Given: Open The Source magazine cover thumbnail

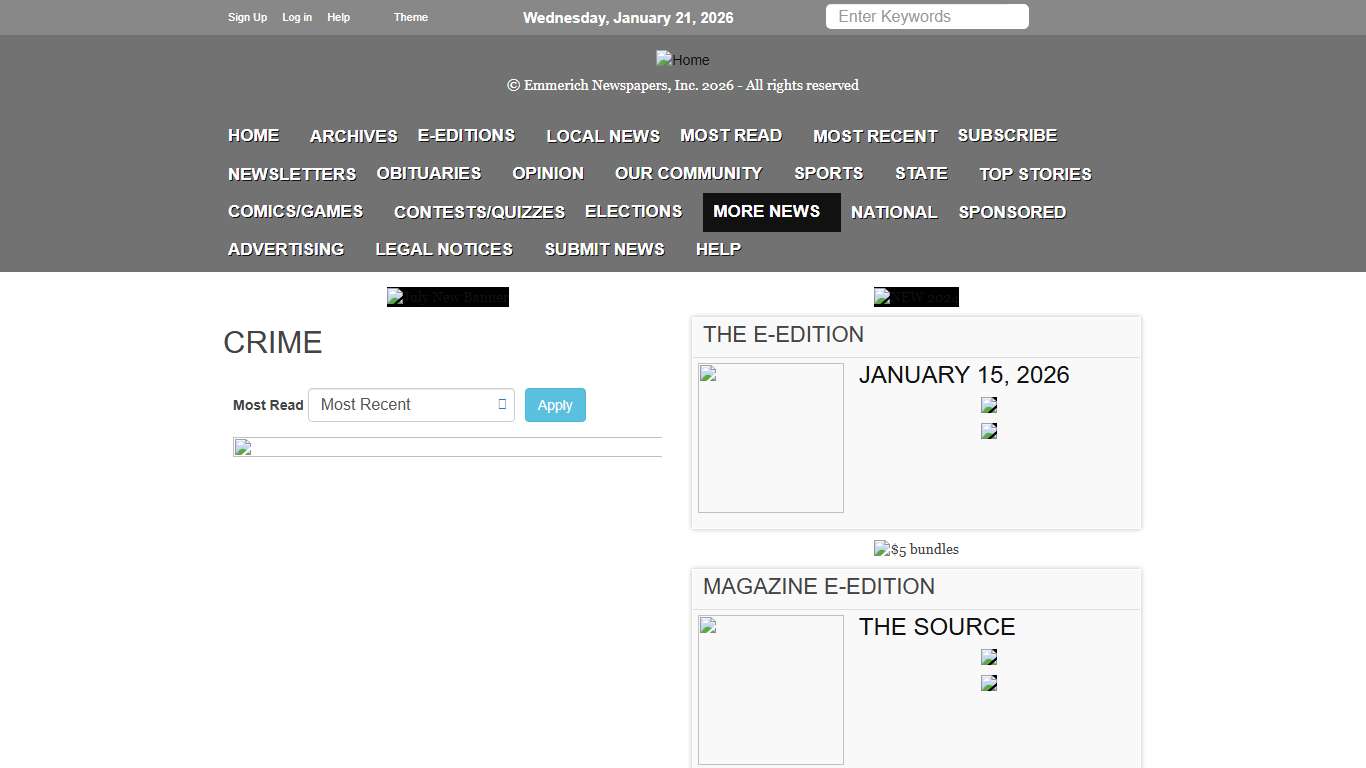Looking at the screenshot, I should pos(770,689).
